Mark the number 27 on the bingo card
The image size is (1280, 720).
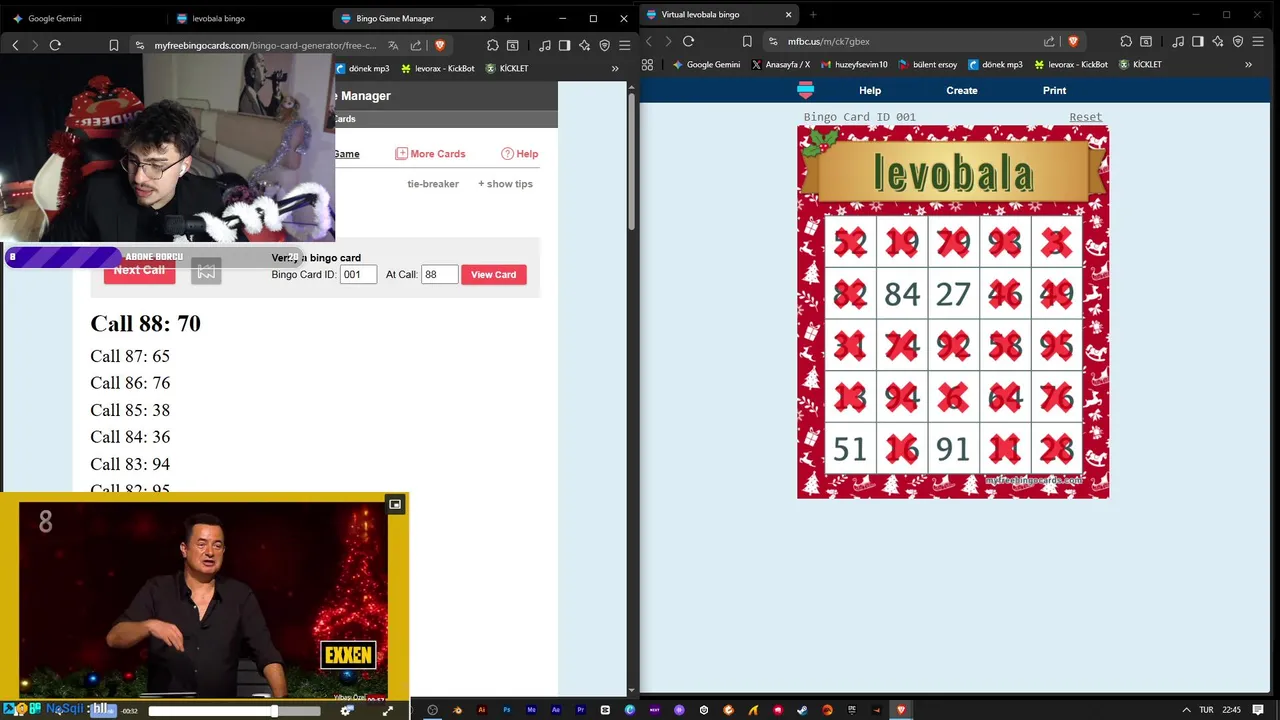(x=953, y=294)
